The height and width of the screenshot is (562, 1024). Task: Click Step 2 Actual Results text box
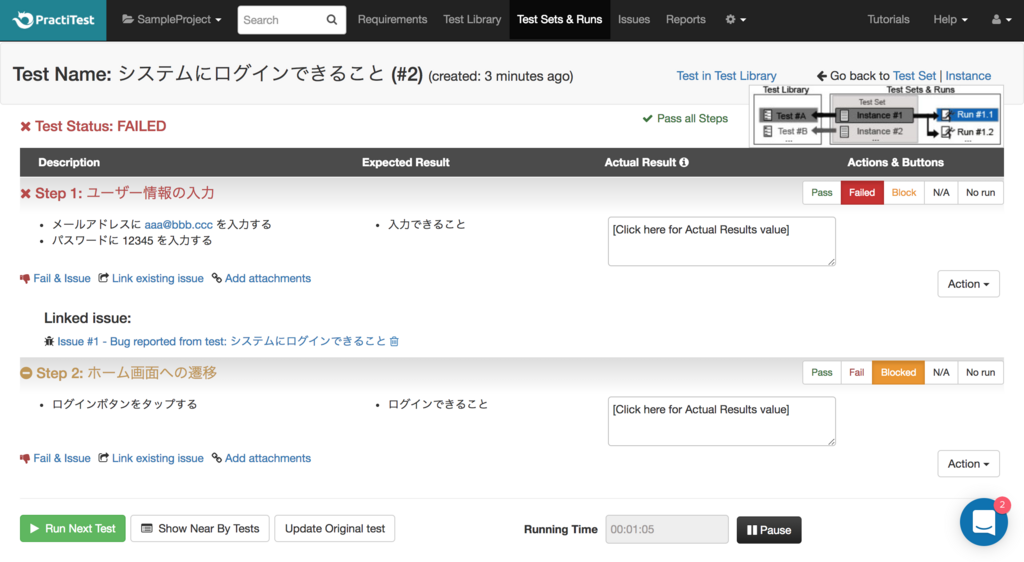pos(722,422)
